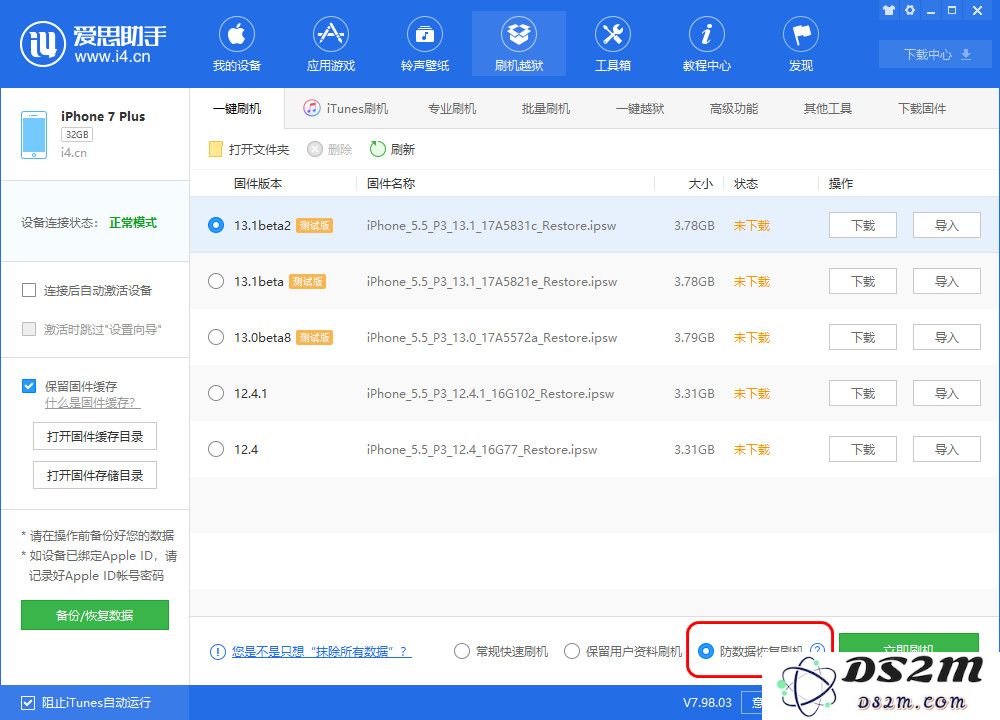Choose 防数据恢复刷机 radio option
Screen dimensions: 1000x720
pos(705,651)
